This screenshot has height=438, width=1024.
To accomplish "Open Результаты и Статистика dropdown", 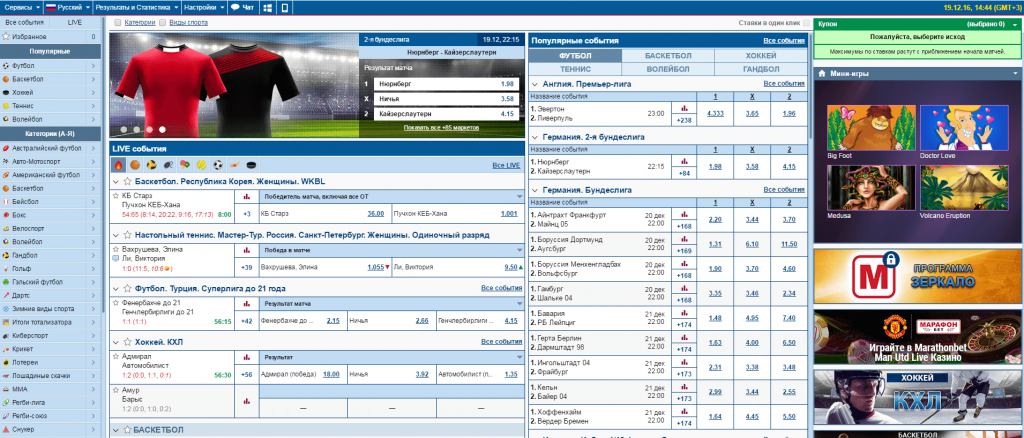I will [x=136, y=8].
